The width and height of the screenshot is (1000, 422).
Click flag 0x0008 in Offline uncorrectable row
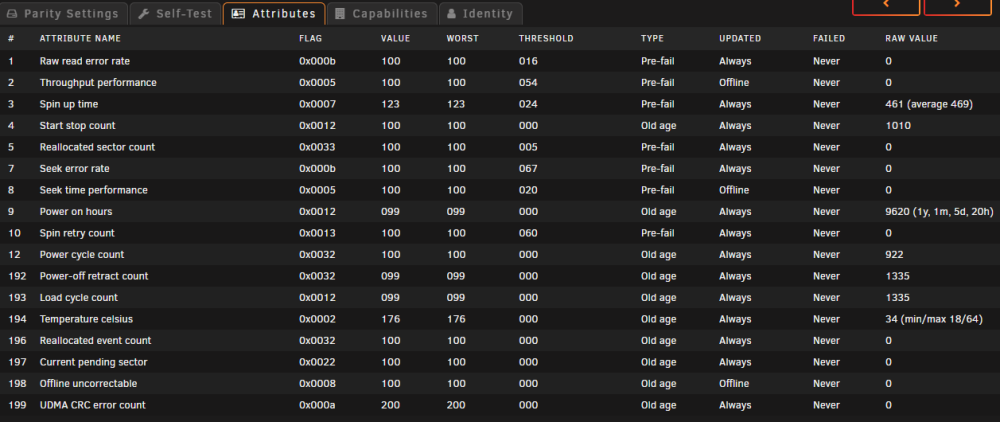[x=318, y=384]
